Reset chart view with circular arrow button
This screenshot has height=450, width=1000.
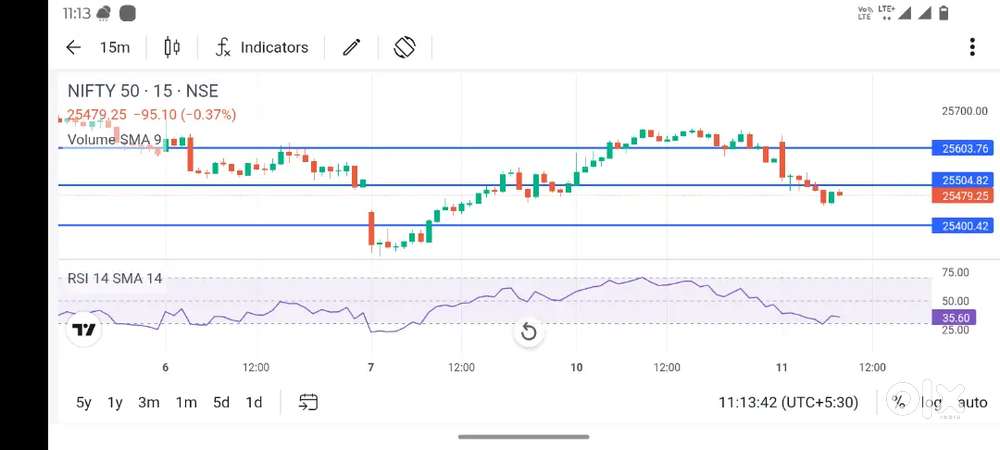pyautogui.click(x=528, y=332)
